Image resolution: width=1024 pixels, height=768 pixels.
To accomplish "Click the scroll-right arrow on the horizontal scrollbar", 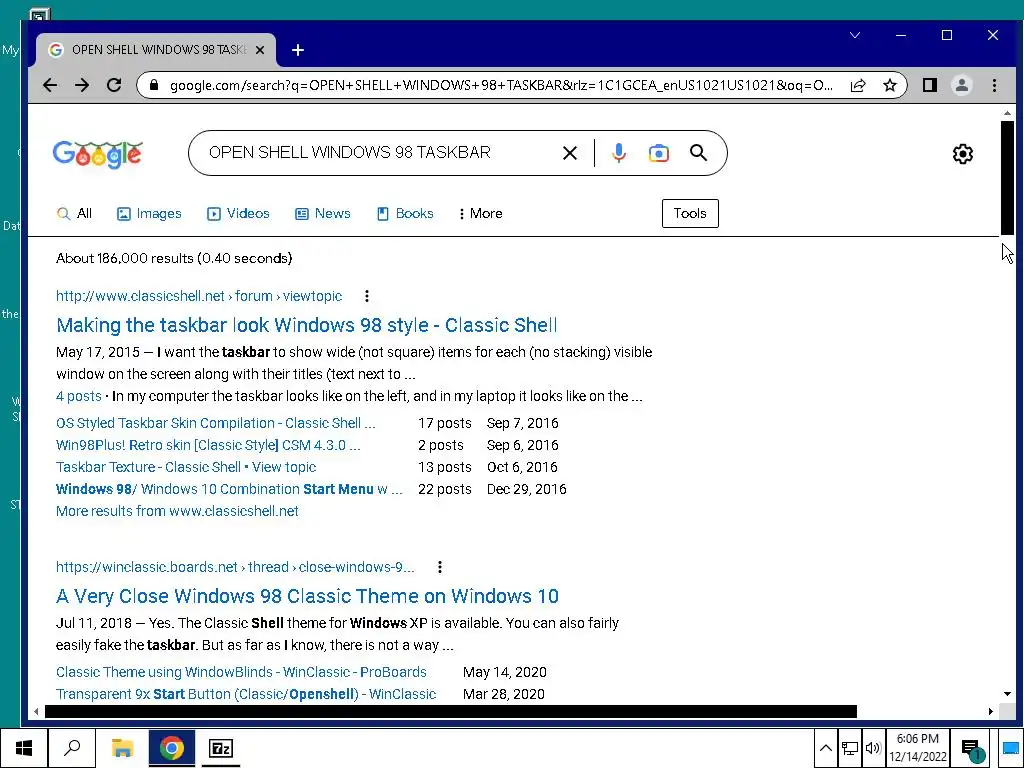I will [991, 711].
